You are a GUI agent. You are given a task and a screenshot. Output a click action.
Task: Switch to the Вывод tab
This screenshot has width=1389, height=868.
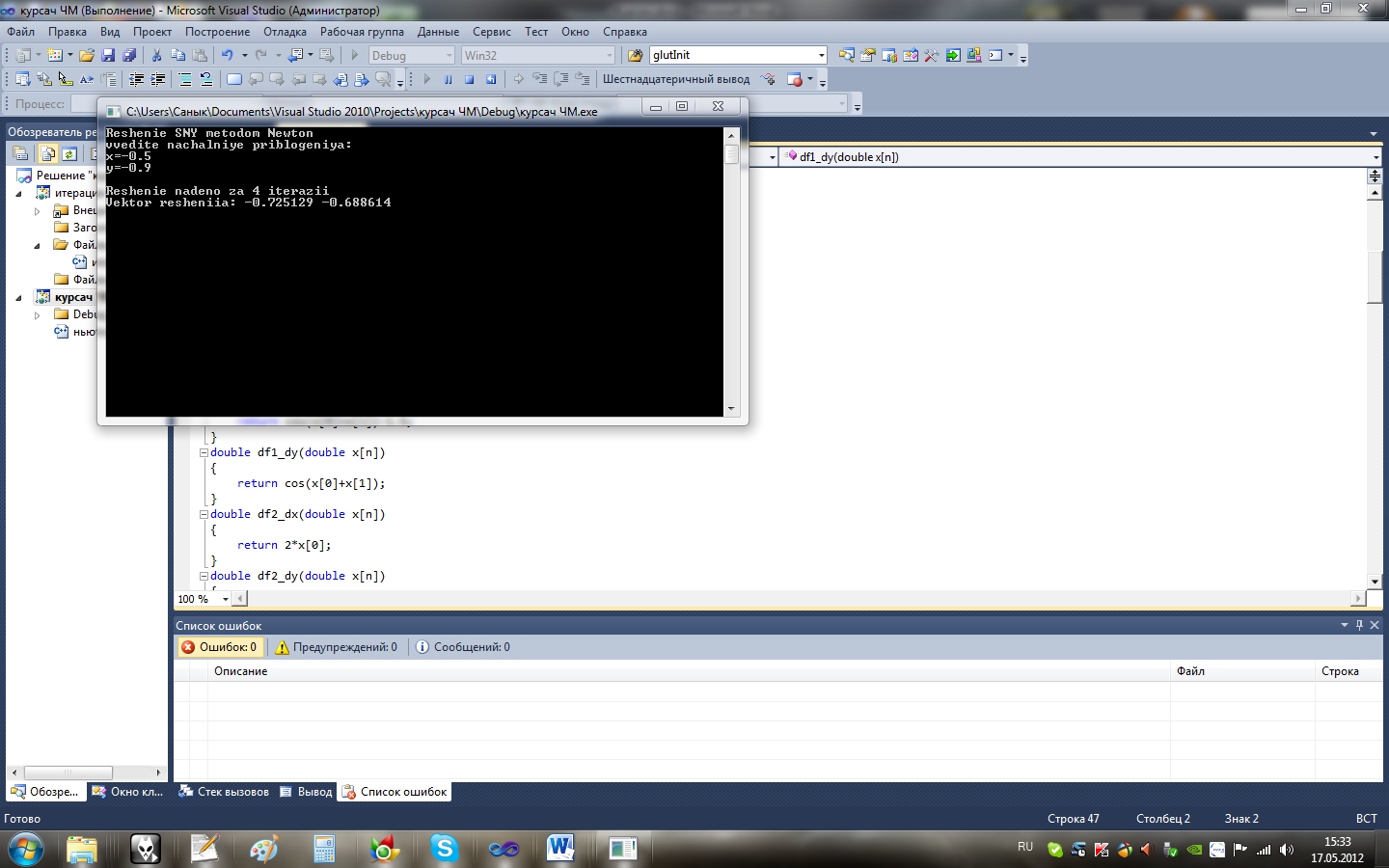(x=306, y=792)
